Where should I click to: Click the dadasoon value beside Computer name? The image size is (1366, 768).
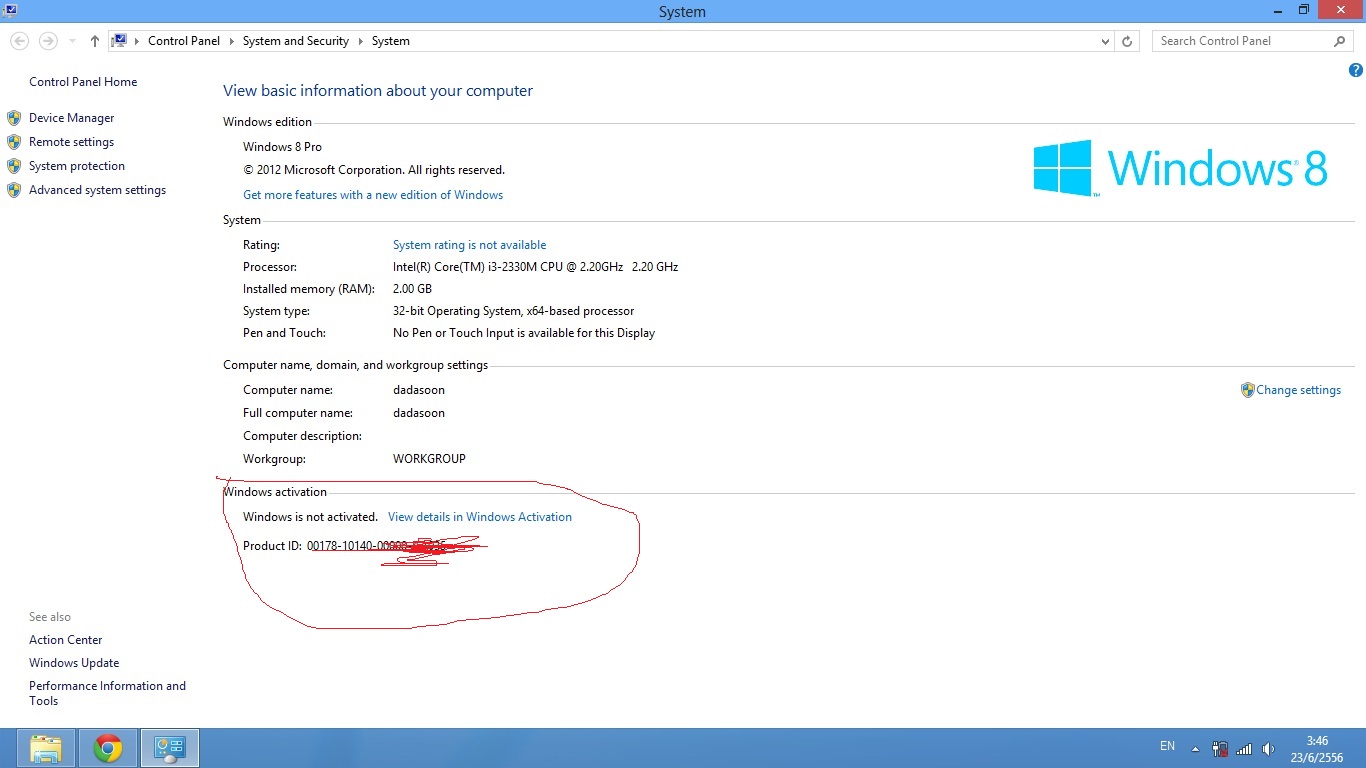point(419,390)
